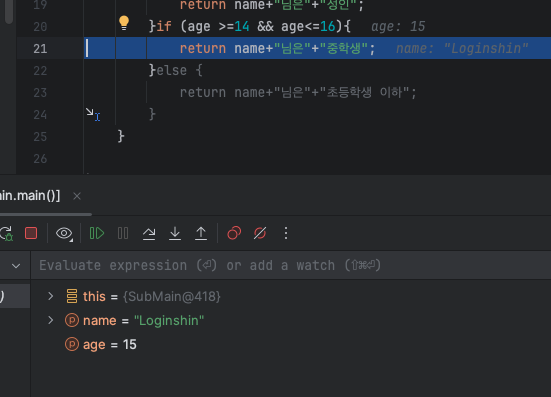551x397 pixels.
Task: Click the stacked-bars icon beside 'this'
Action: 72,296
